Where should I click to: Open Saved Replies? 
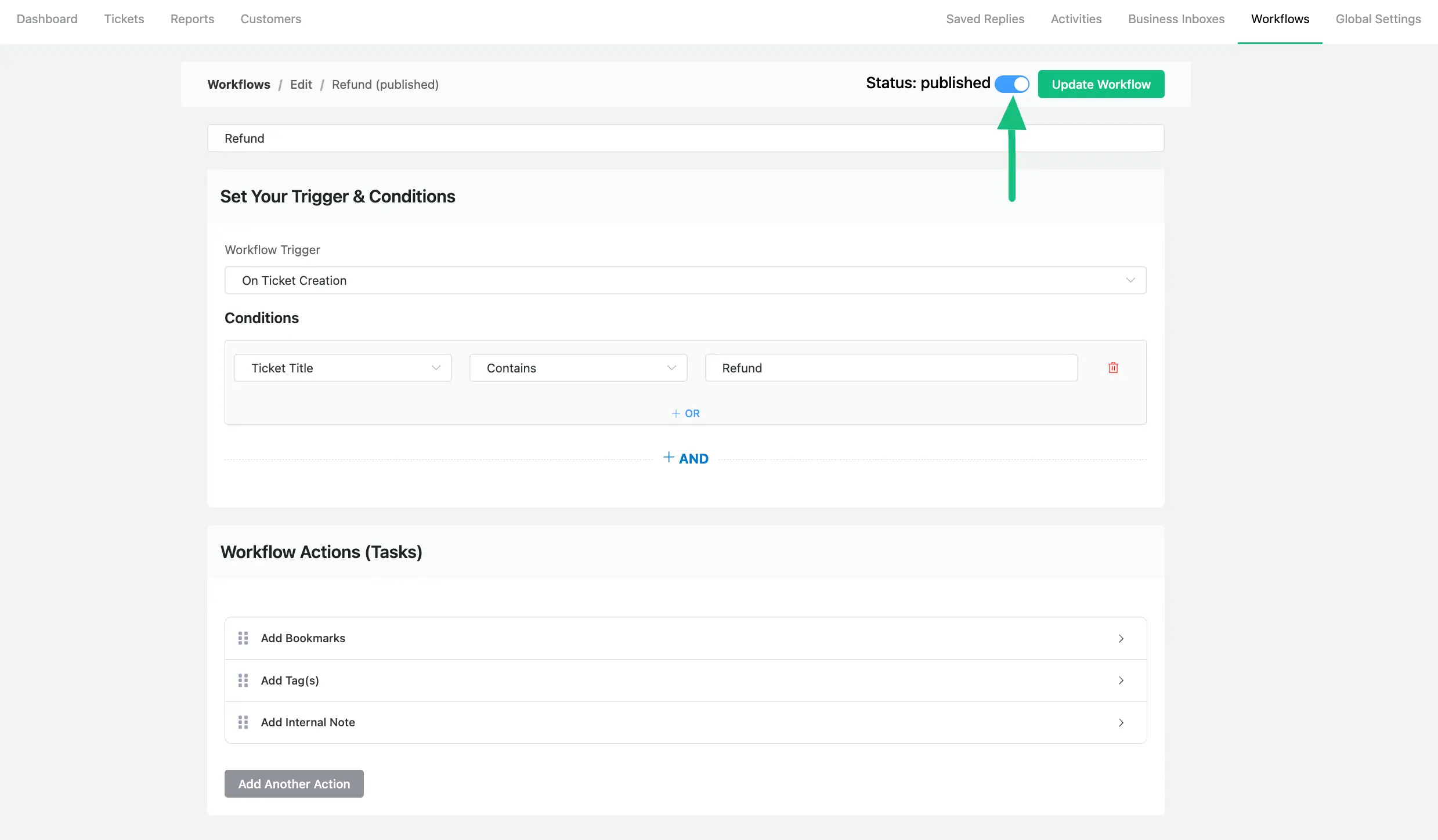(x=985, y=19)
